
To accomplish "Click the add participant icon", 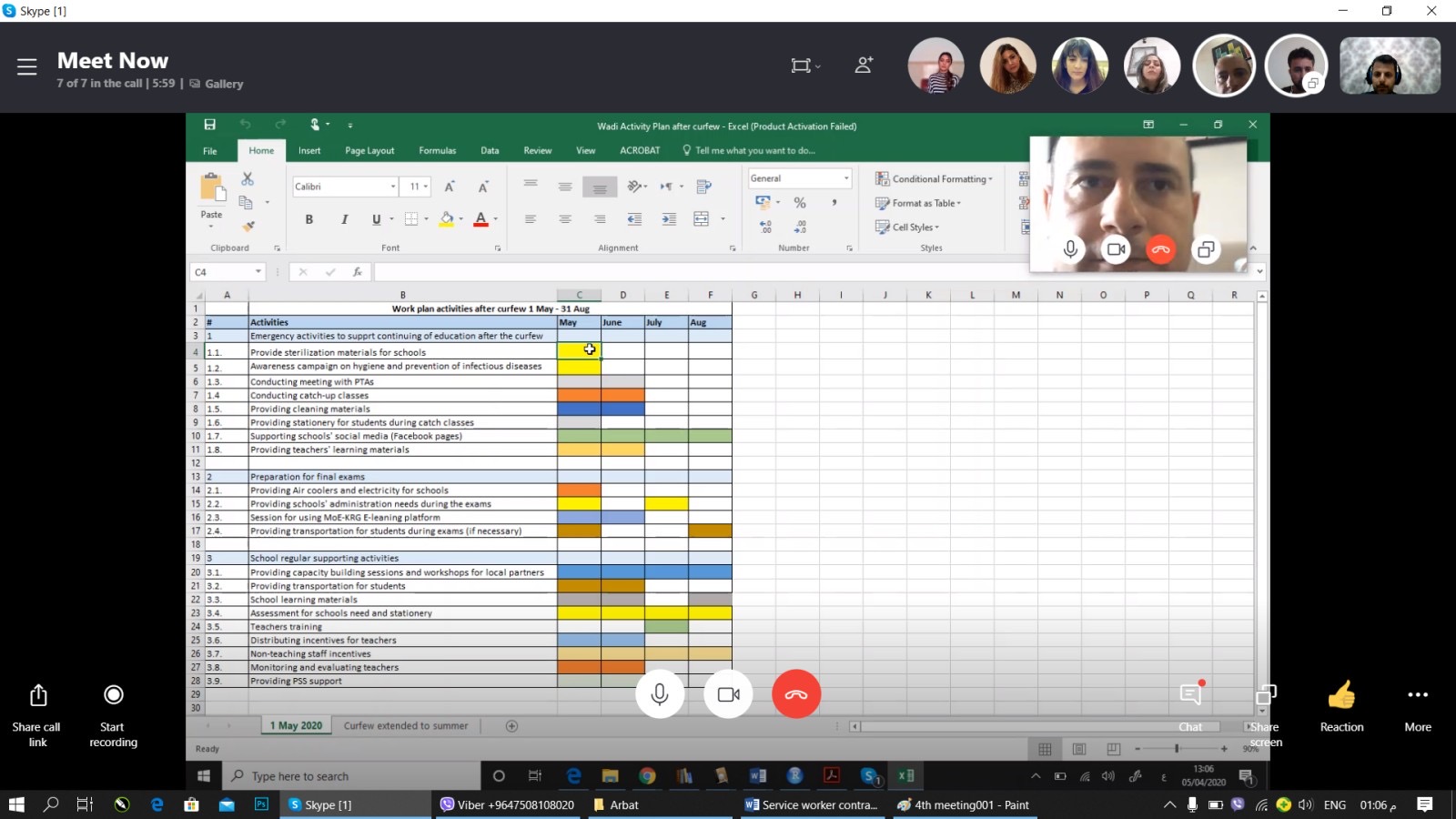I will point(864,65).
